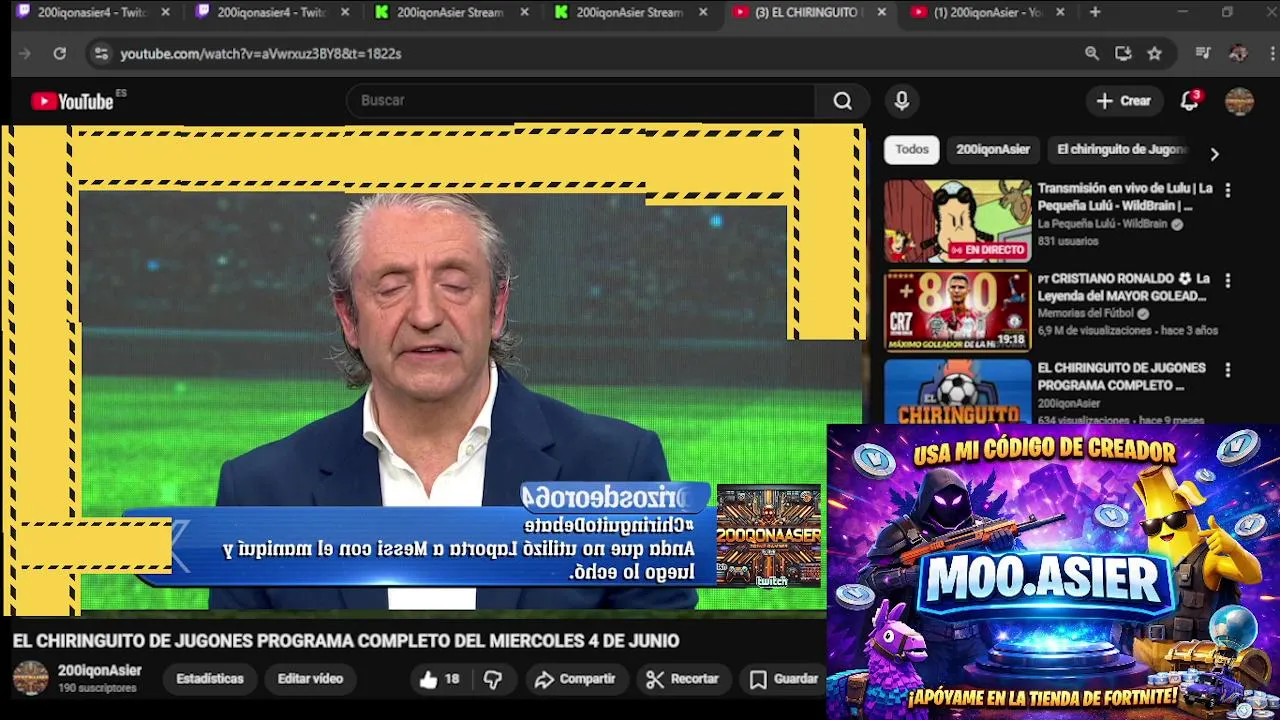
Task: Open 200iqonAsier channel name link
Action: click(x=99, y=671)
